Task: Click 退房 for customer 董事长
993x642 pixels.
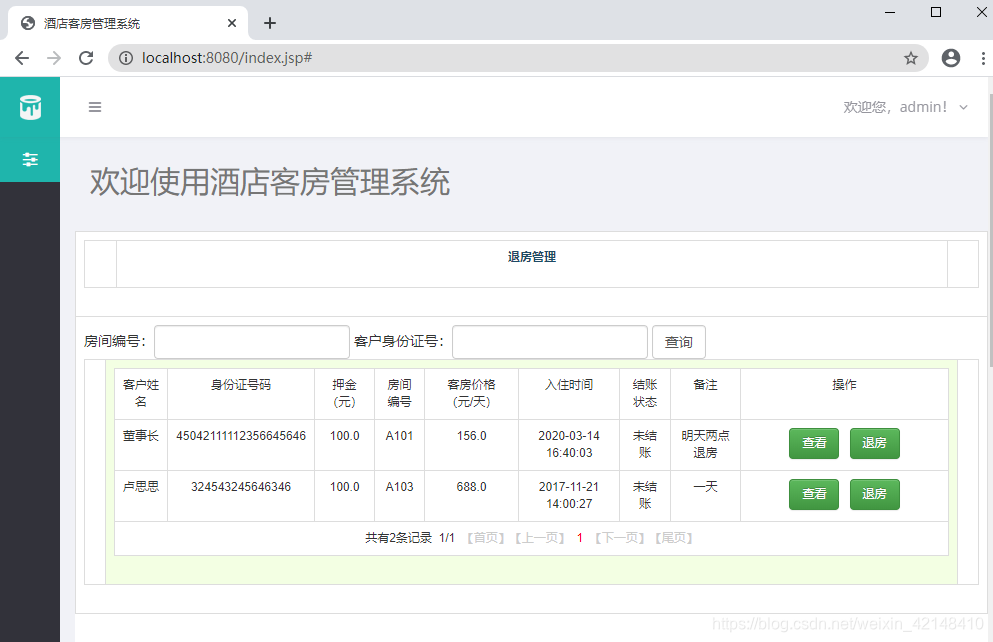Action: [875, 443]
